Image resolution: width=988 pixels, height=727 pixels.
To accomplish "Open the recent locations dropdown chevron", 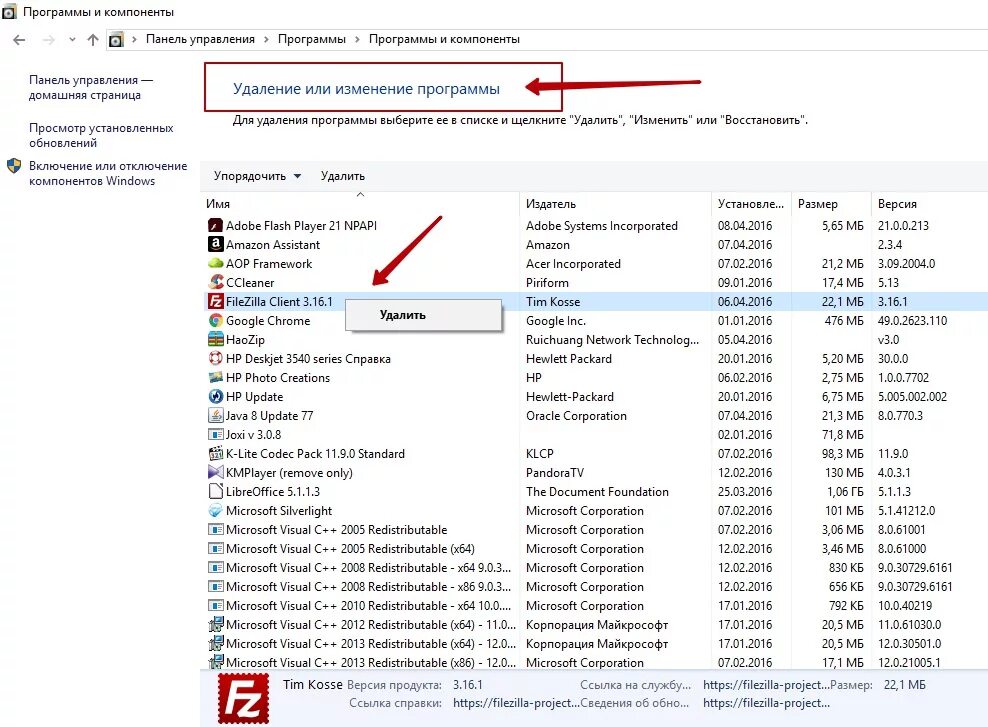I will [72, 40].
